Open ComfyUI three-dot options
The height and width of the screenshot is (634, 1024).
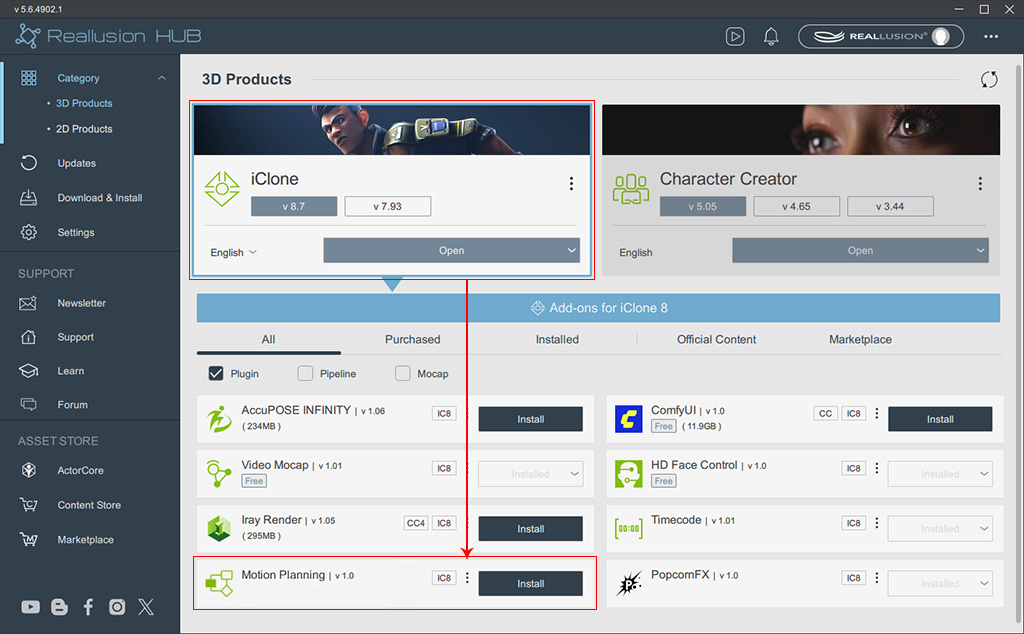coord(876,413)
